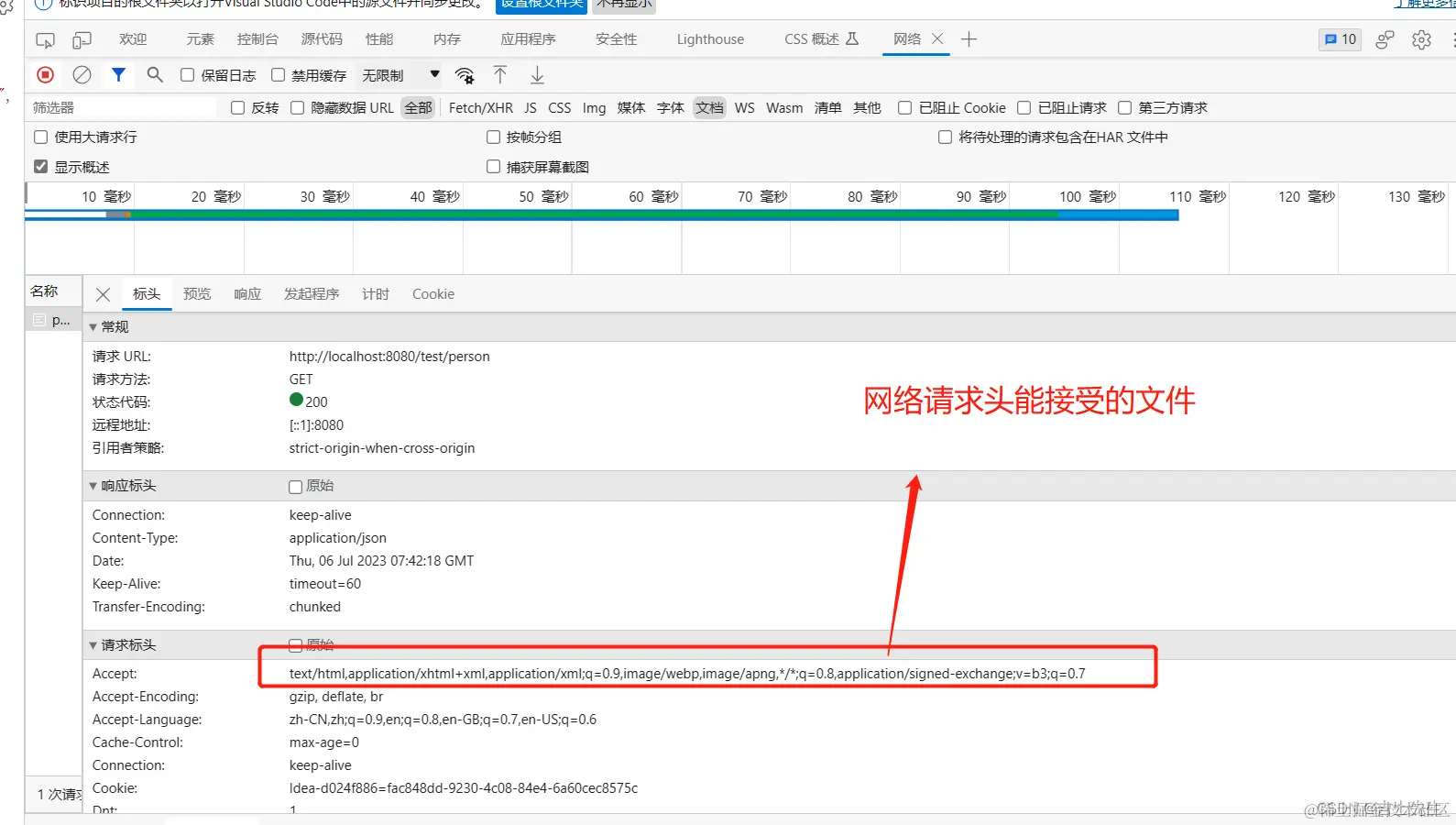
Task: Toggle device emulation icon
Action: pyautogui.click(x=82, y=39)
